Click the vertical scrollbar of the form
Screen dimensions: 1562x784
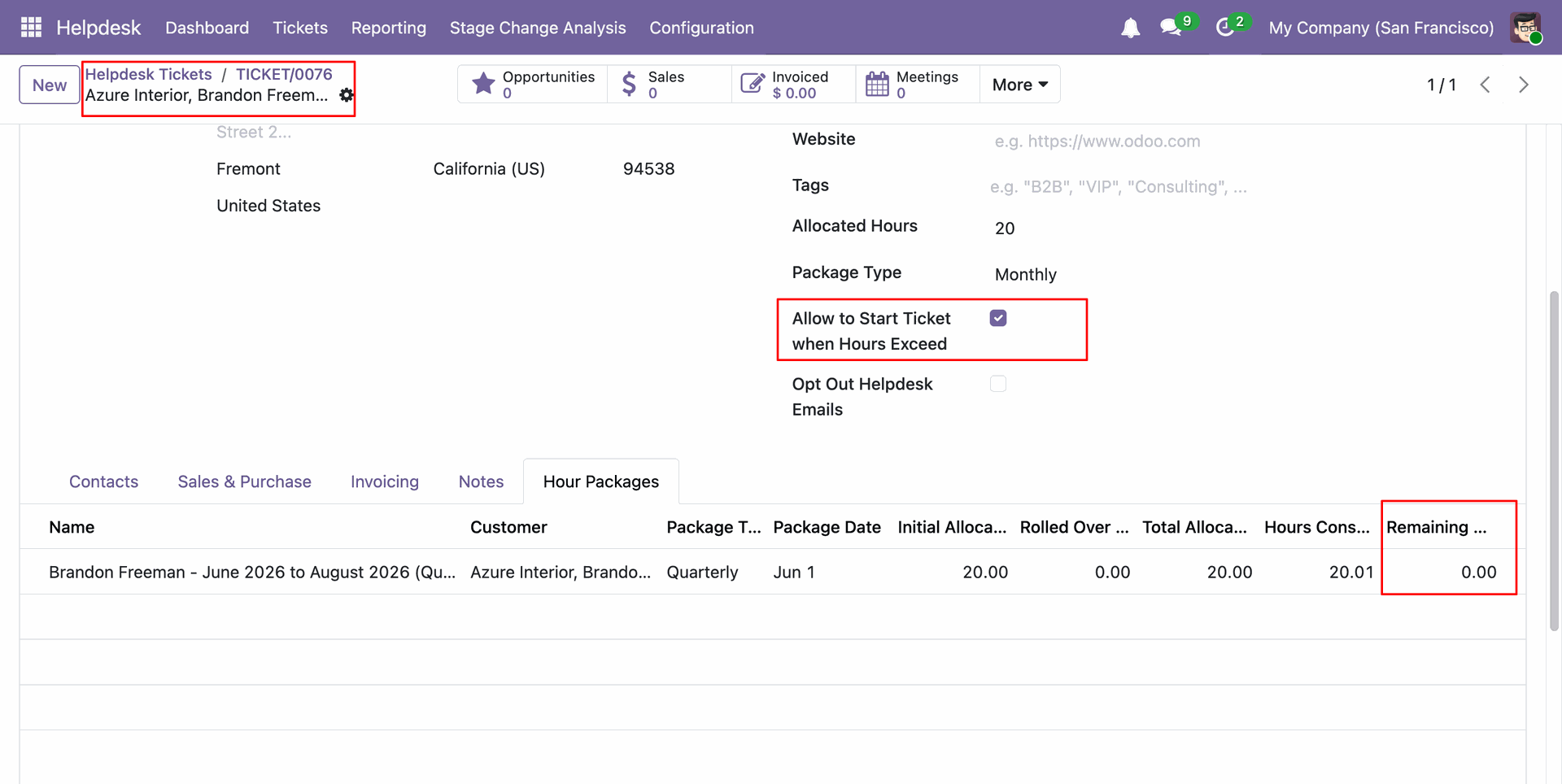pos(1555,460)
